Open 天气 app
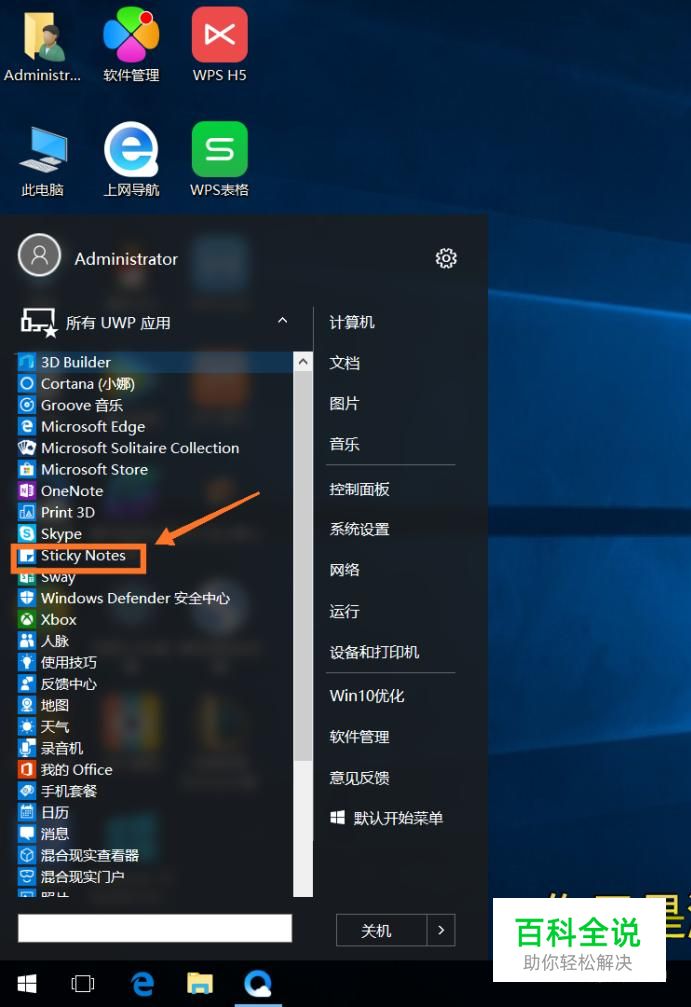Viewport: 691px width, 1007px height. pos(154,727)
